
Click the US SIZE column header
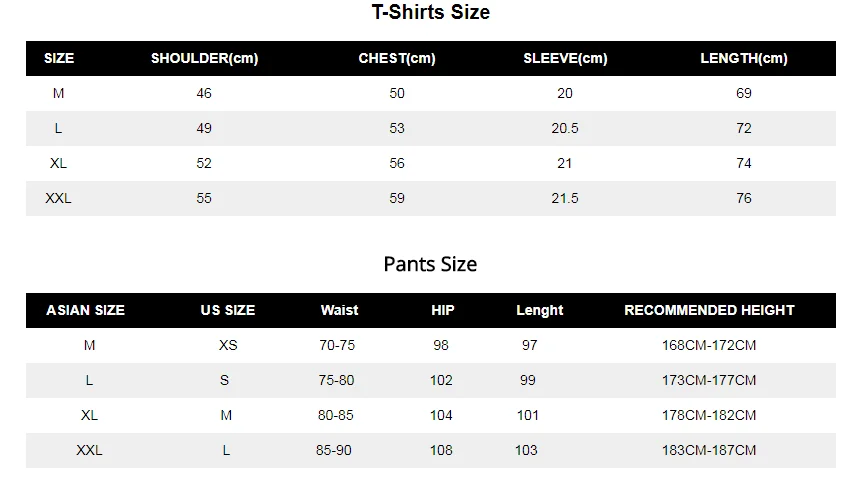click(x=228, y=310)
